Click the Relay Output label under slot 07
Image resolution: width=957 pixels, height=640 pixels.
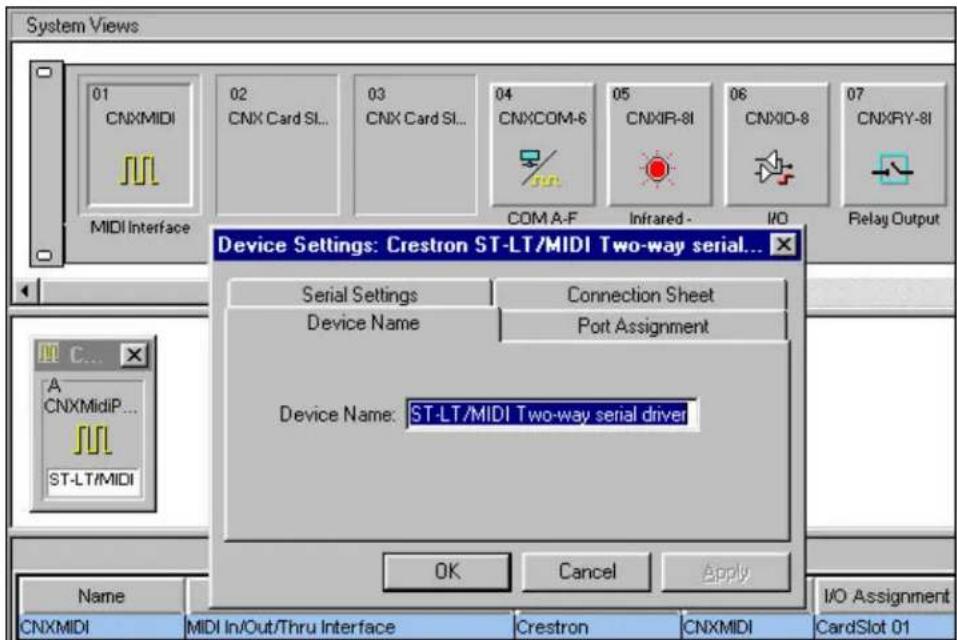[894, 218]
